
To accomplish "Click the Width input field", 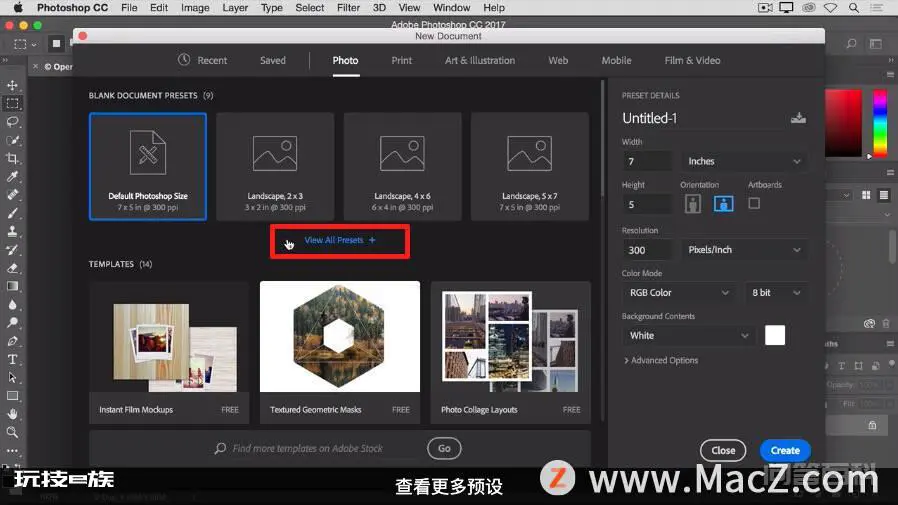I will pos(647,161).
